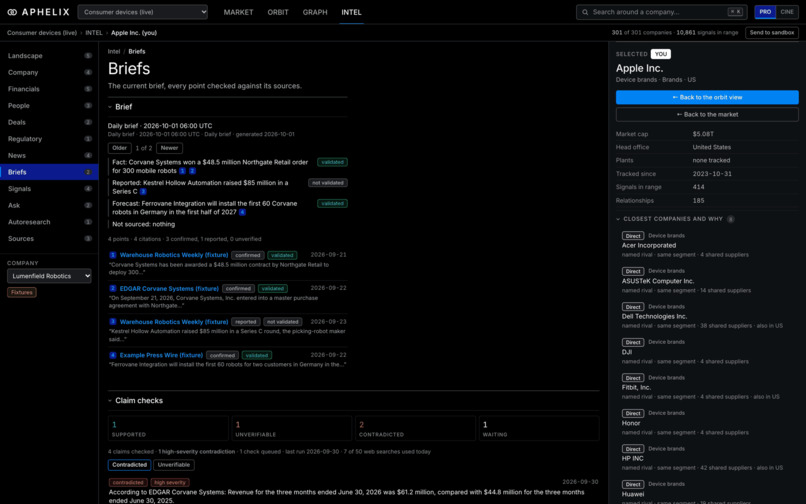Open citation 4 marker in the Forecast point

pyautogui.click(x=242, y=212)
